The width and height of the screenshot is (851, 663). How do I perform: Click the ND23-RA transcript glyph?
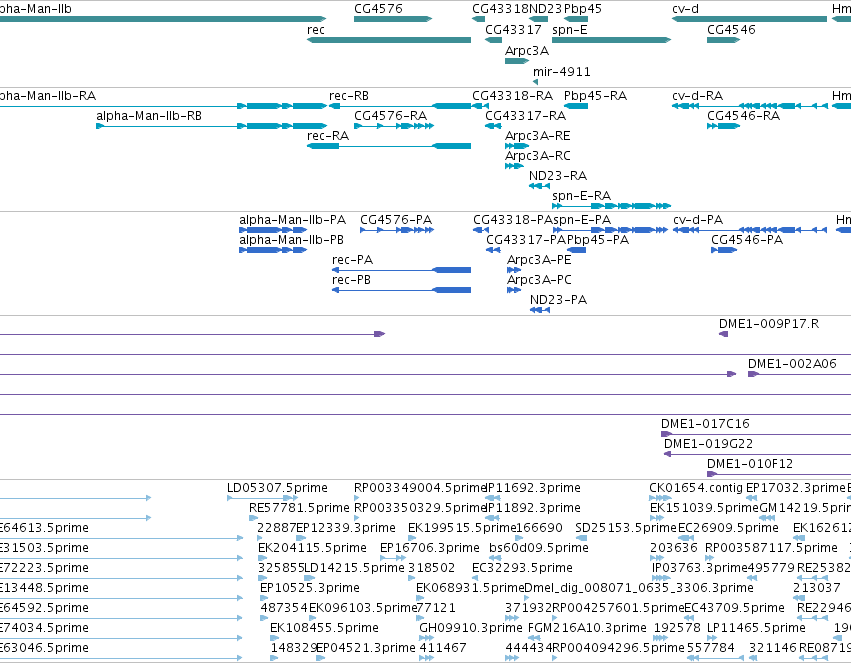pos(539,186)
